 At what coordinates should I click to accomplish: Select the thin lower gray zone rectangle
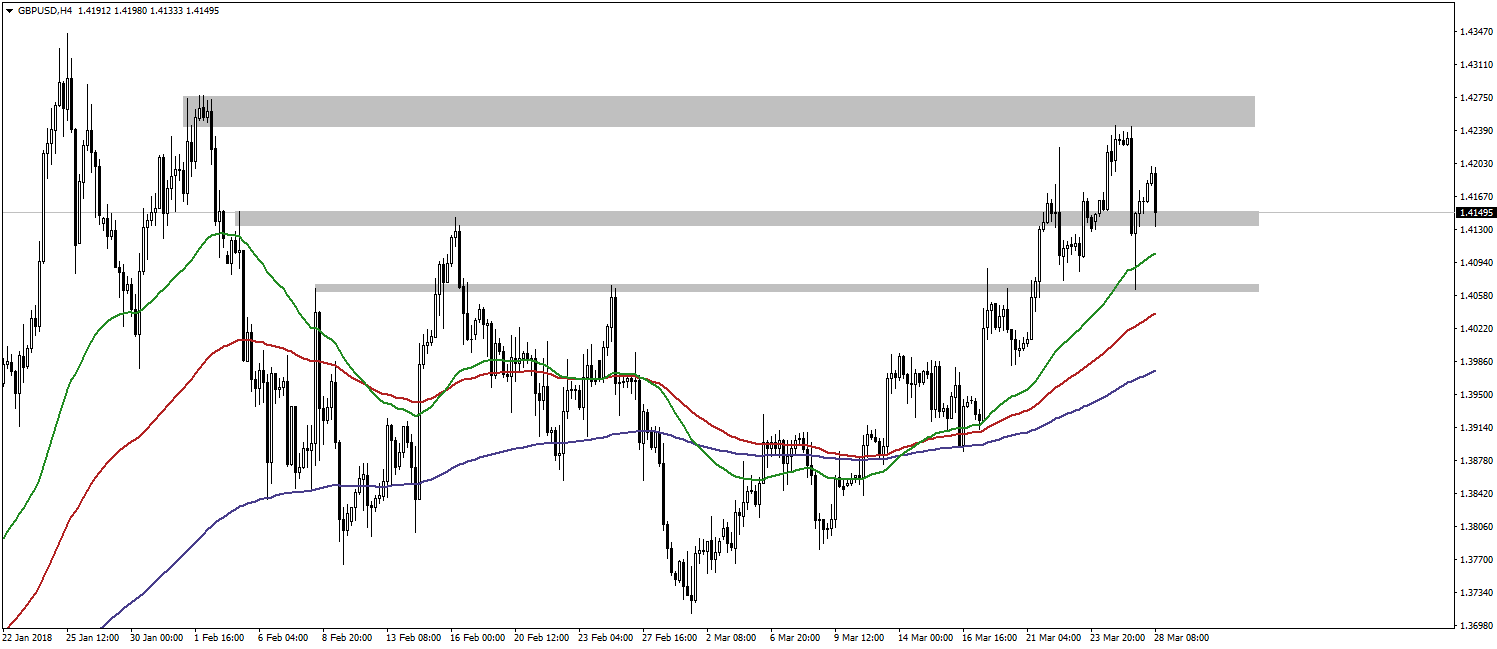tap(787, 288)
